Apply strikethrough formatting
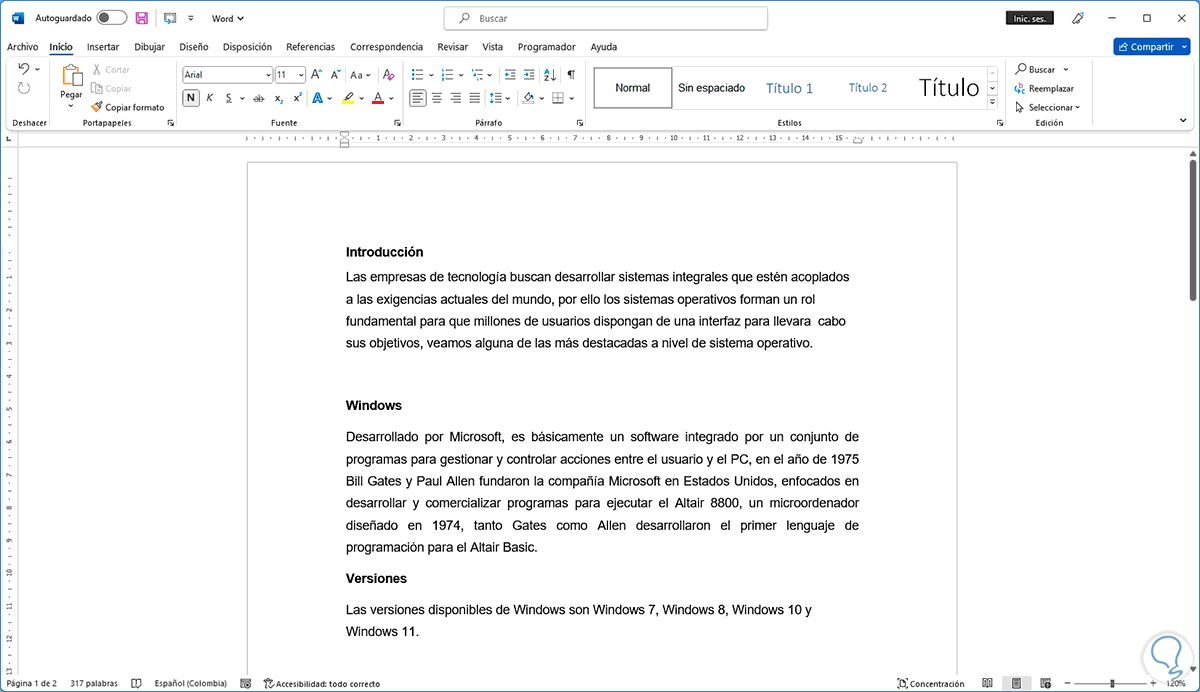 [258, 98]
